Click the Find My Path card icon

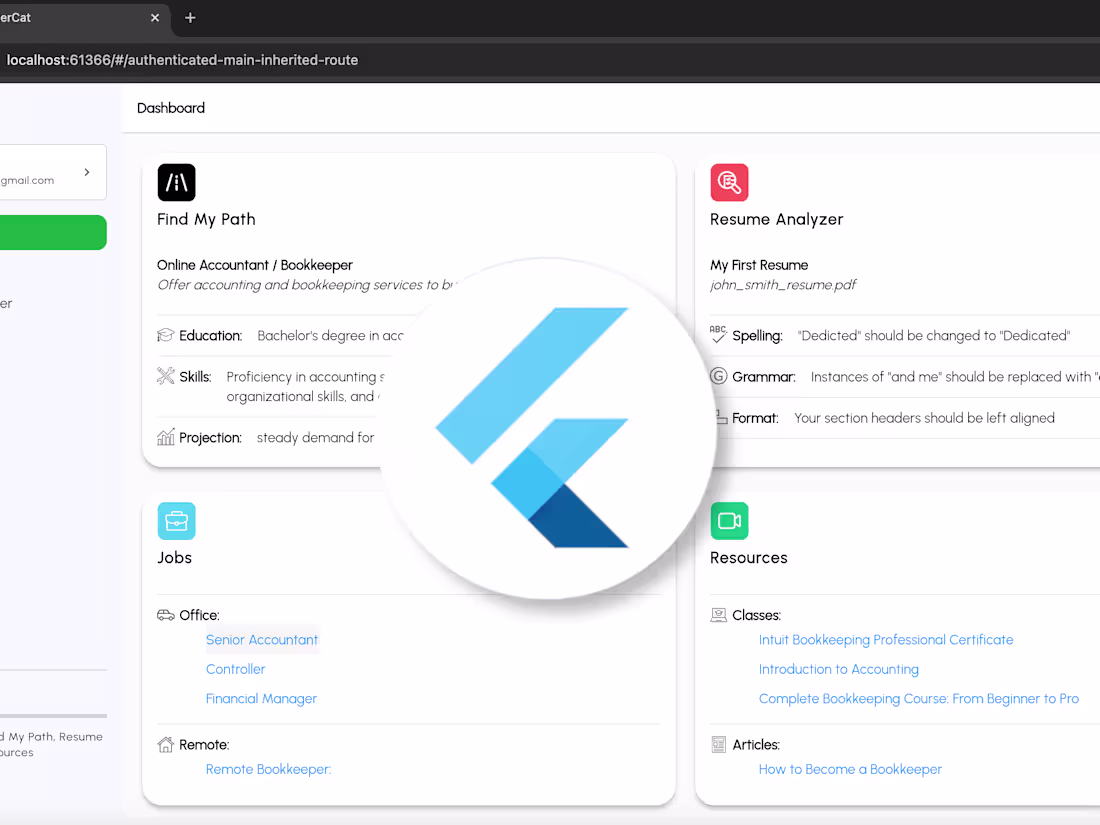coord(176,182)
